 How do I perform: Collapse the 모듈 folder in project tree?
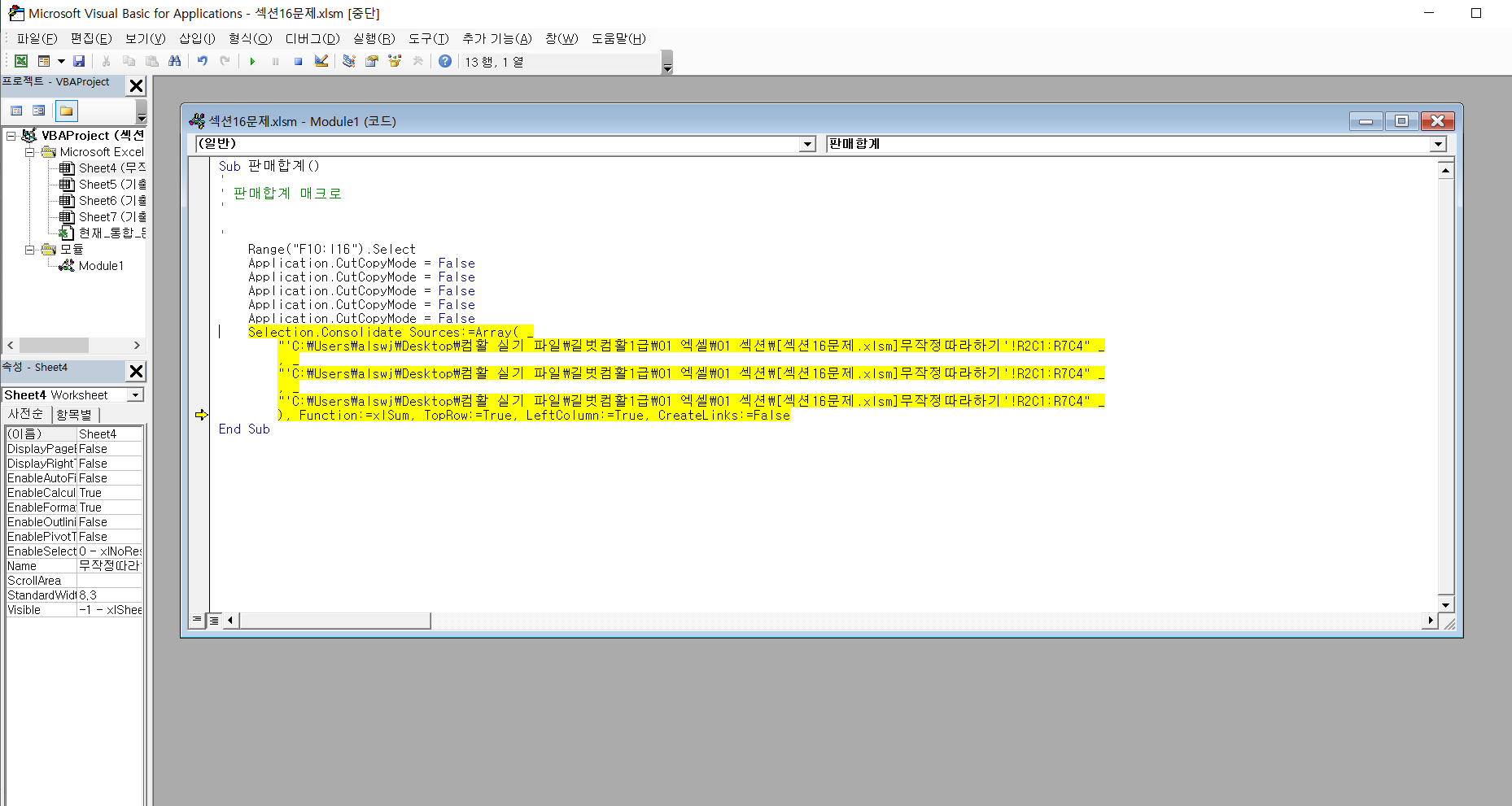[x=30, y=250]
